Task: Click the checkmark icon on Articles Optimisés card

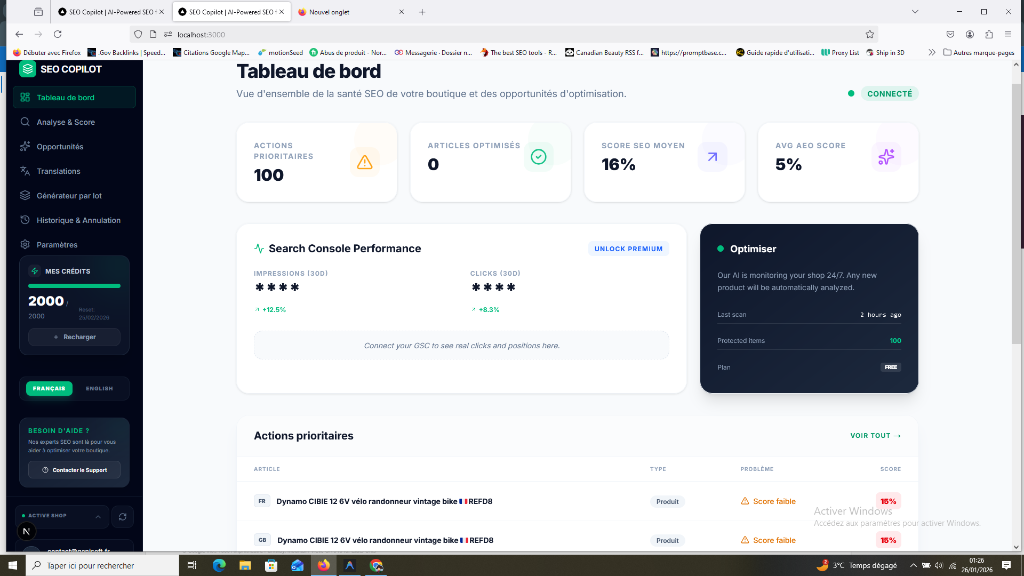Action: coord(540,156)
